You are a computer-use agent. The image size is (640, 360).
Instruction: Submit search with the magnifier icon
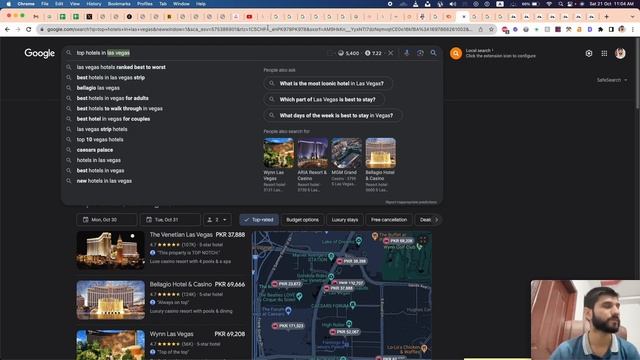pyautogui.click(x=433, y=53)
